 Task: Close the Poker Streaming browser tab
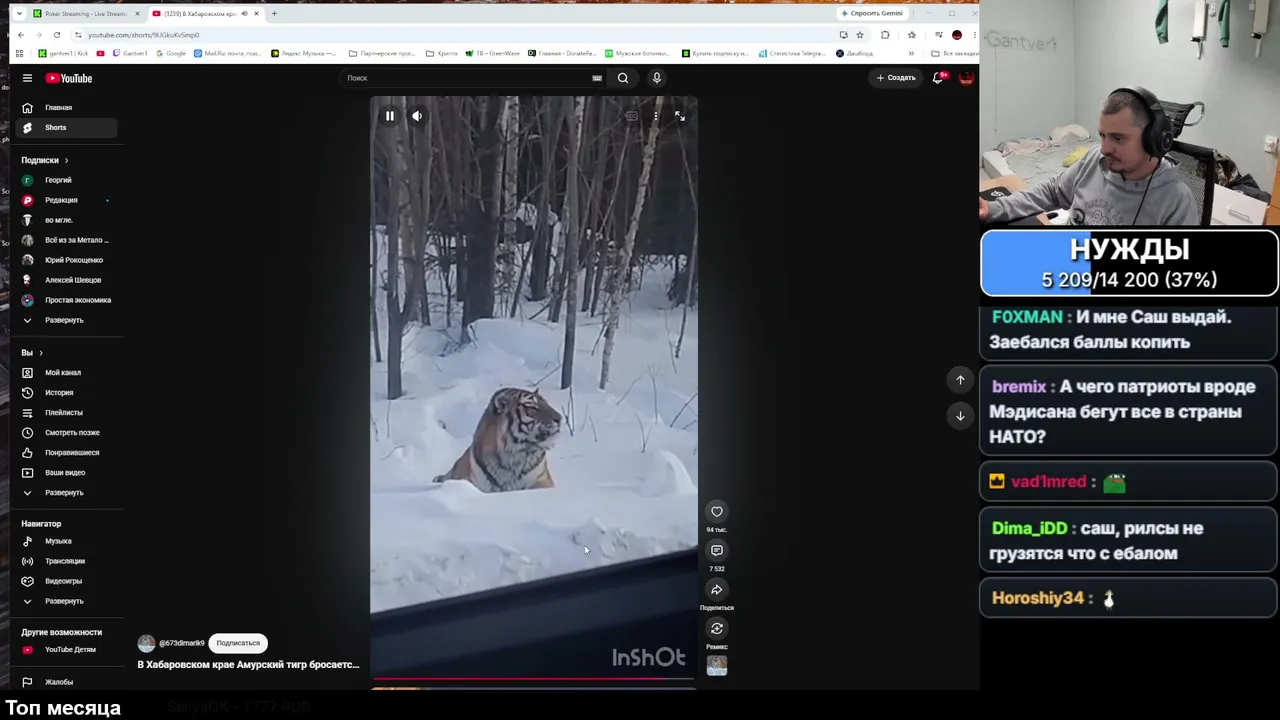pyautogui.click(x=137, y=14)
